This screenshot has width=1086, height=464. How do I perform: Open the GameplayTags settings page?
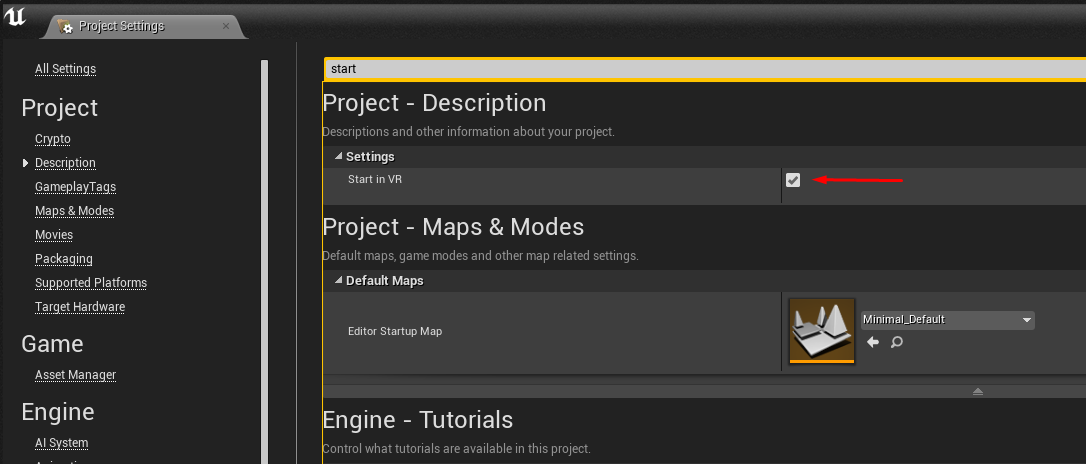pos(75,187)
